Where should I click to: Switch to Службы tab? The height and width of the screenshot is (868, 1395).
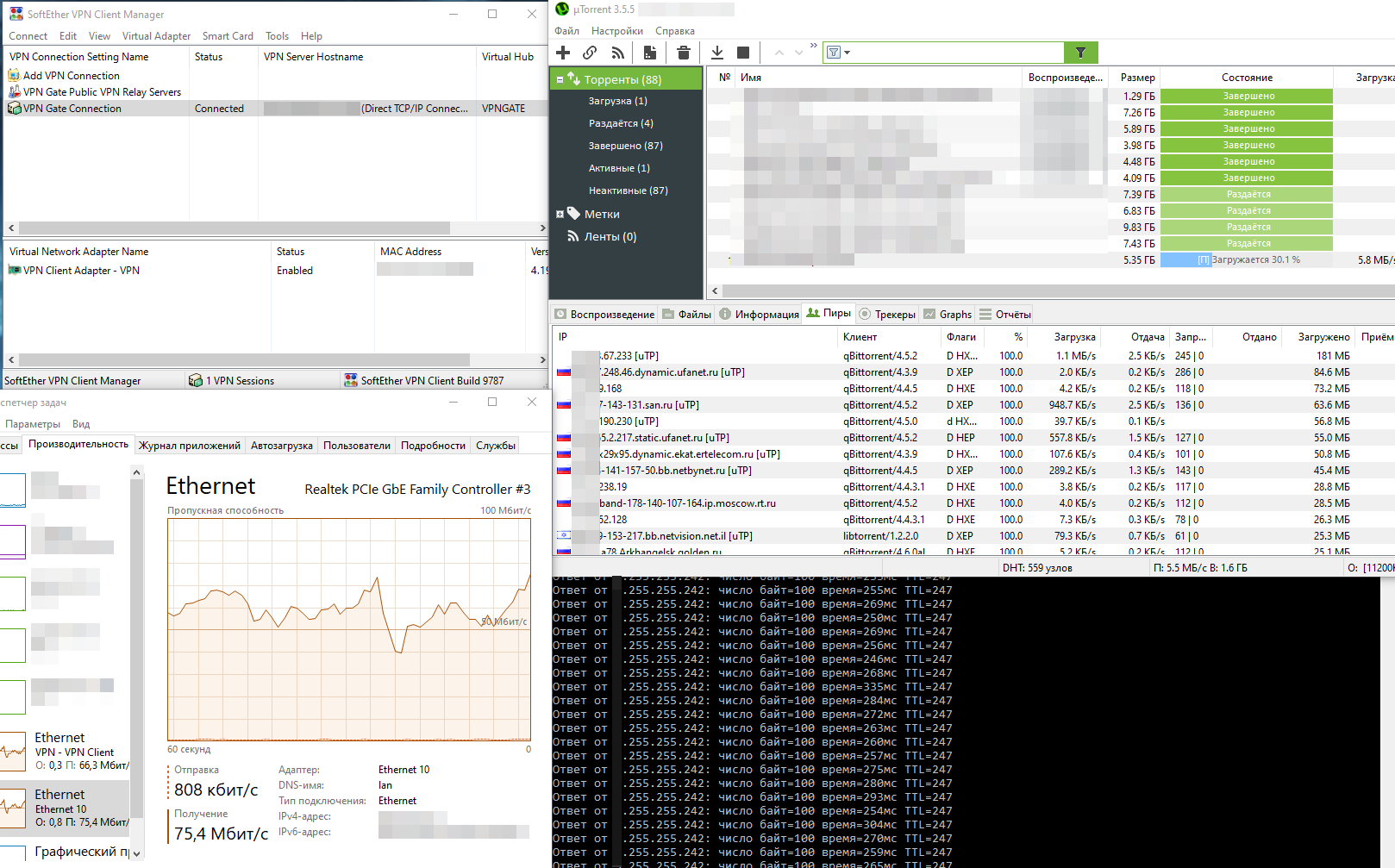pyautogui.click(x=496, y=446)
